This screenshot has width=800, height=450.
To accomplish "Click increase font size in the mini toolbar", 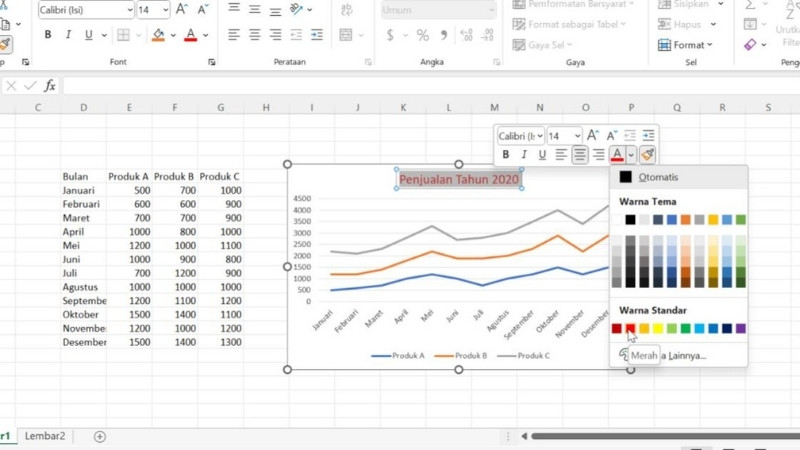I will (x=593, y=136).
